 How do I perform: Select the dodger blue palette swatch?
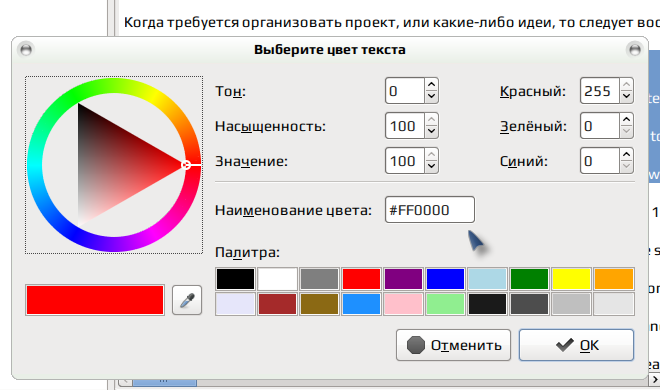pos(361,304)
